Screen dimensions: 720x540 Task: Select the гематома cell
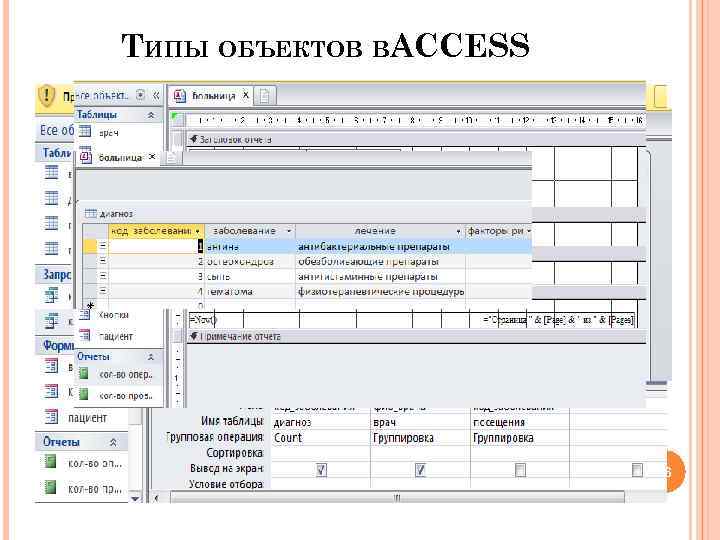pyautogui.click(x=249, y=292)
